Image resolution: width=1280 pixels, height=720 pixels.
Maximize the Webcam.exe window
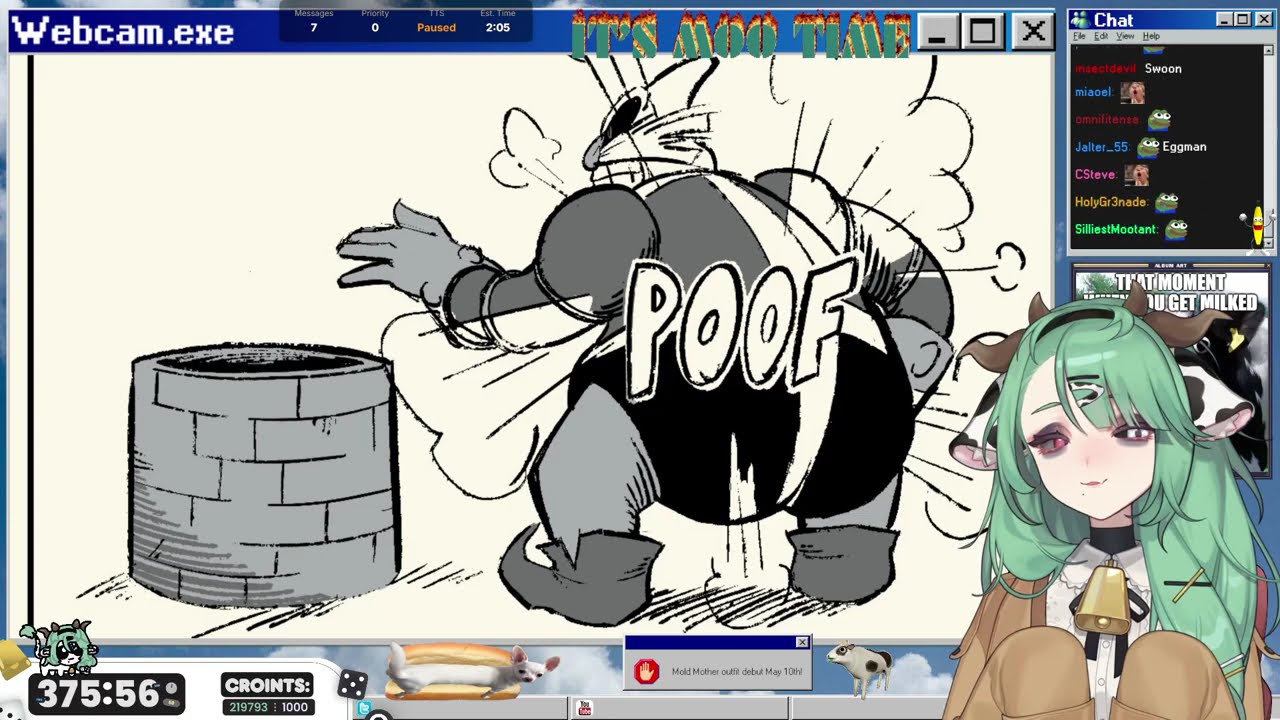point(983,32)
